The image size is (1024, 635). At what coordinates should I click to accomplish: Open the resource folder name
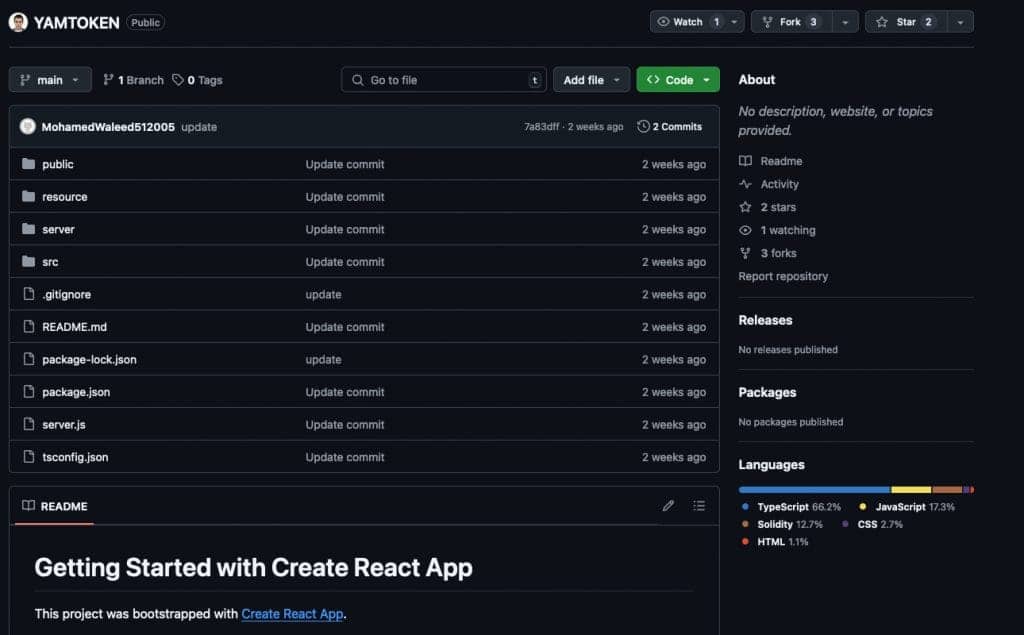(x=65, y=197)
